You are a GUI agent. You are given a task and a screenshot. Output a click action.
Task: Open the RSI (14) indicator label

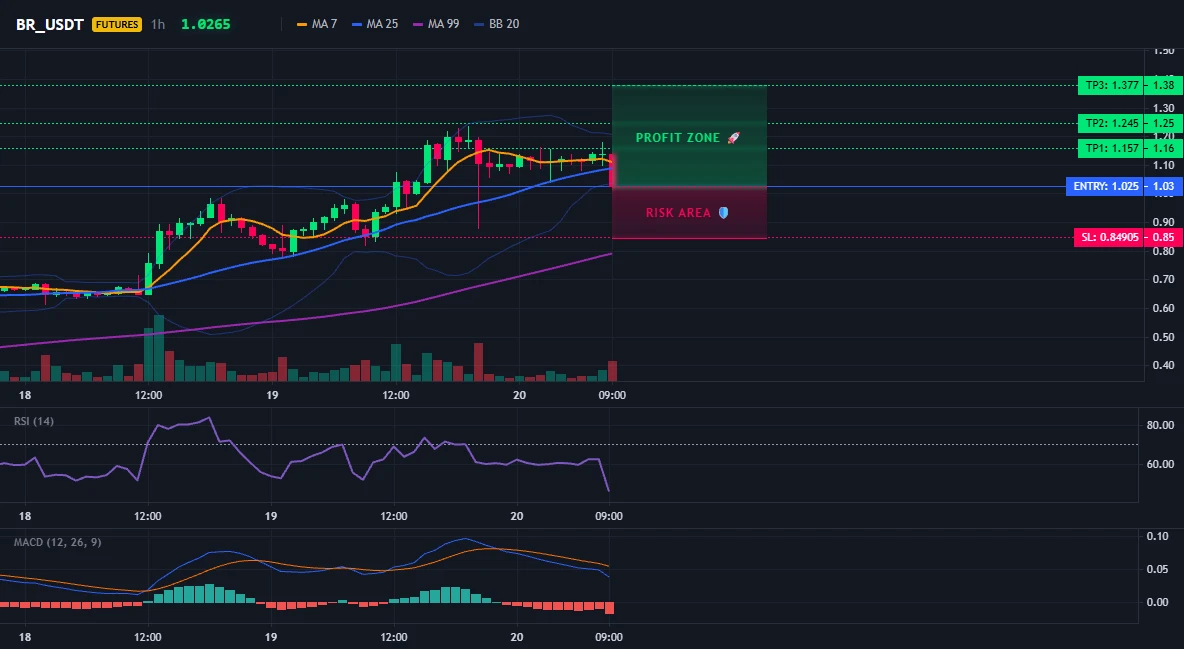tap(34, 421)
